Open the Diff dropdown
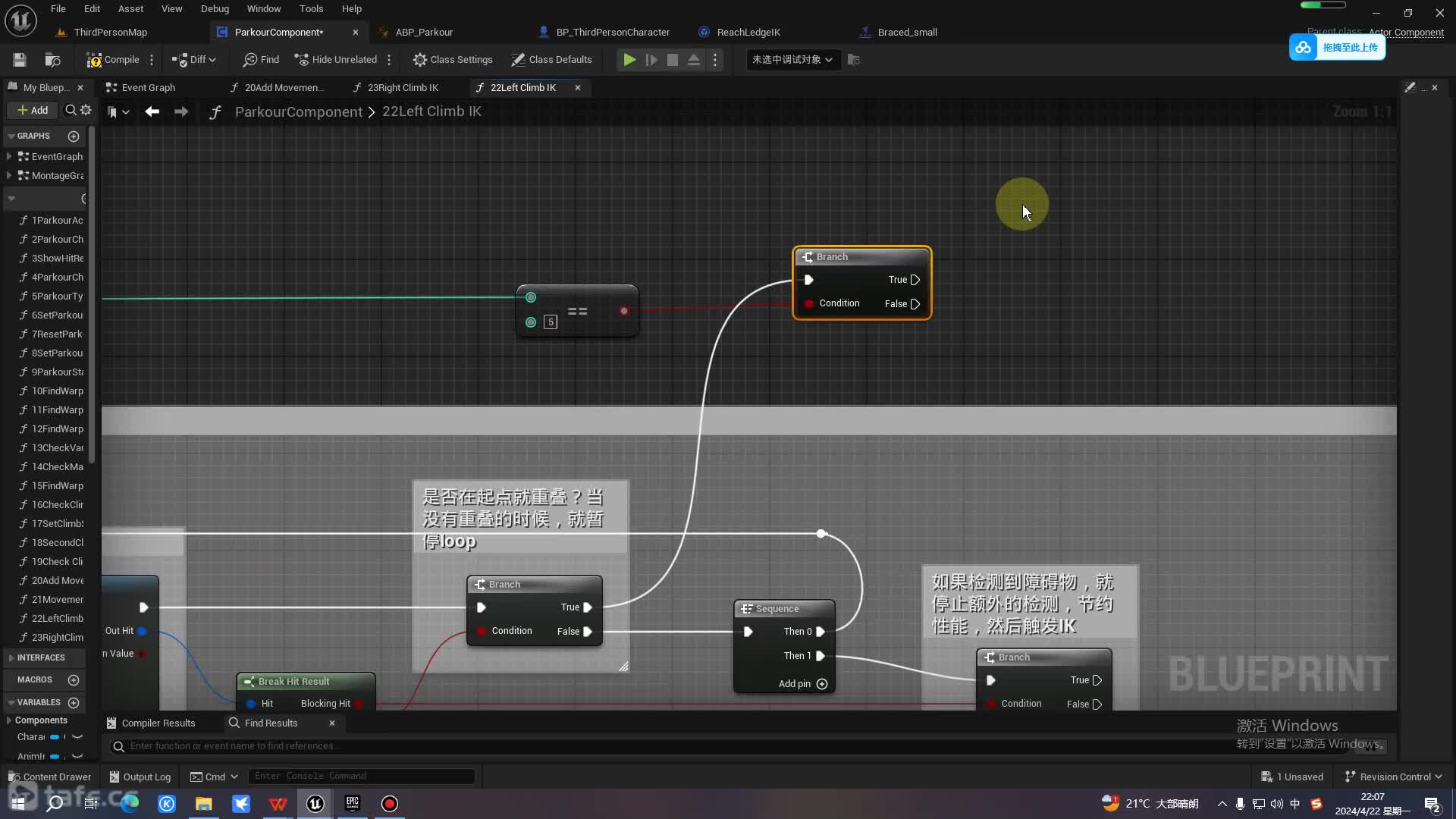The width and height of the screenshot is (1456, 819). coord(194,60)
